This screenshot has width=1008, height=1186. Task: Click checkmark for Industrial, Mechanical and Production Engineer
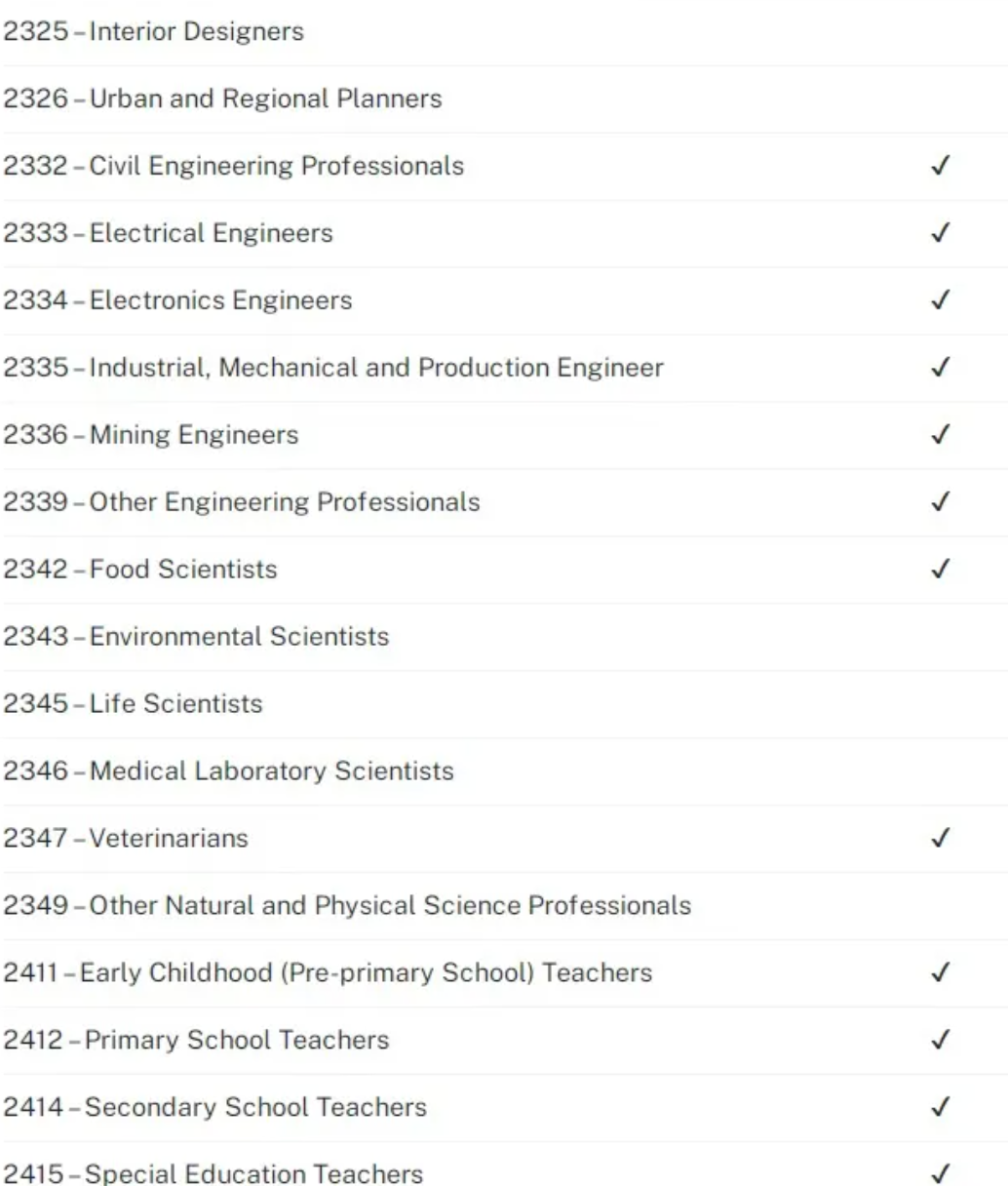coord(940,369)
